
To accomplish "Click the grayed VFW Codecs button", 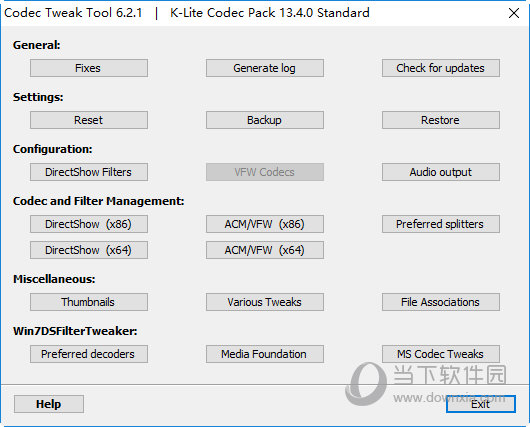I will pos(265,172).
